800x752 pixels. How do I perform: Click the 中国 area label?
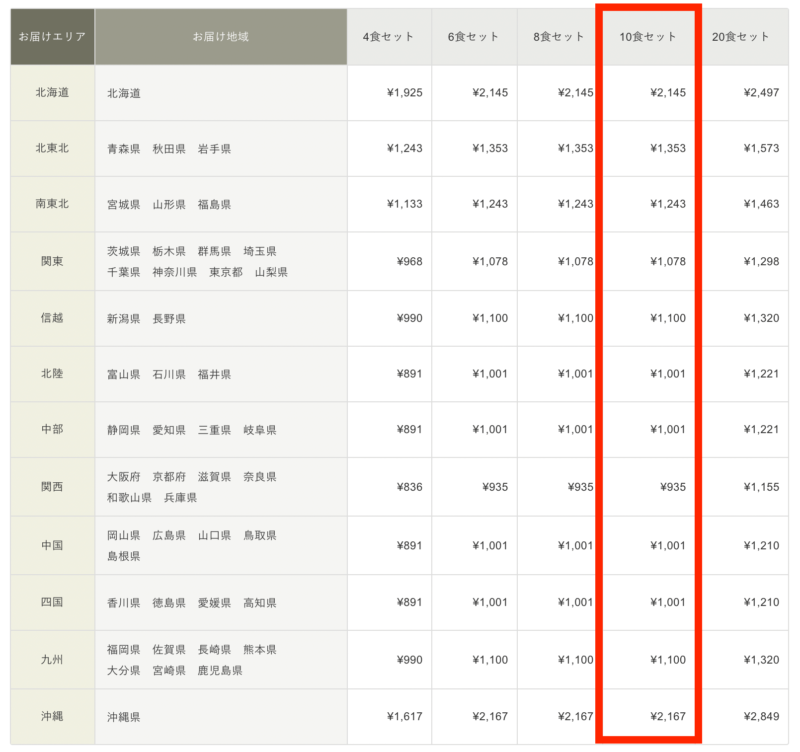pos(52,545)
